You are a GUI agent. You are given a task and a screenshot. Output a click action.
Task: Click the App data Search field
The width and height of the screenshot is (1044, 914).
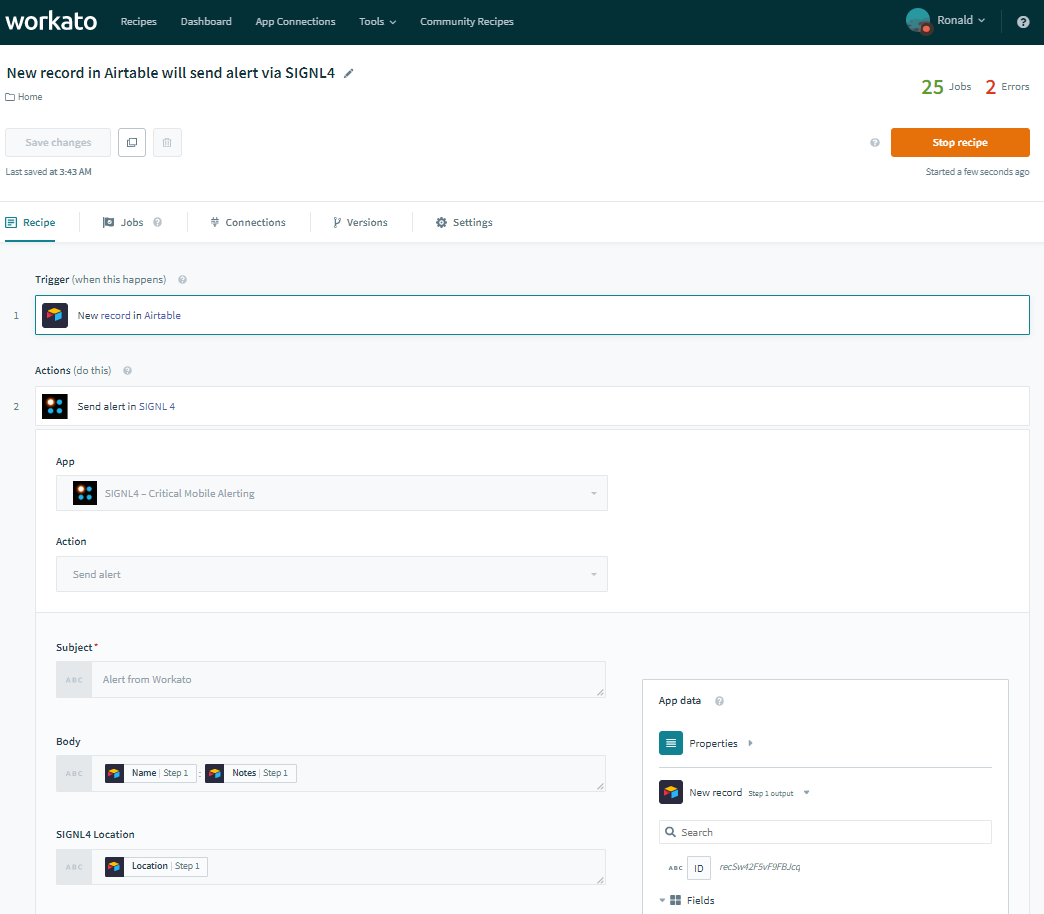825,832
